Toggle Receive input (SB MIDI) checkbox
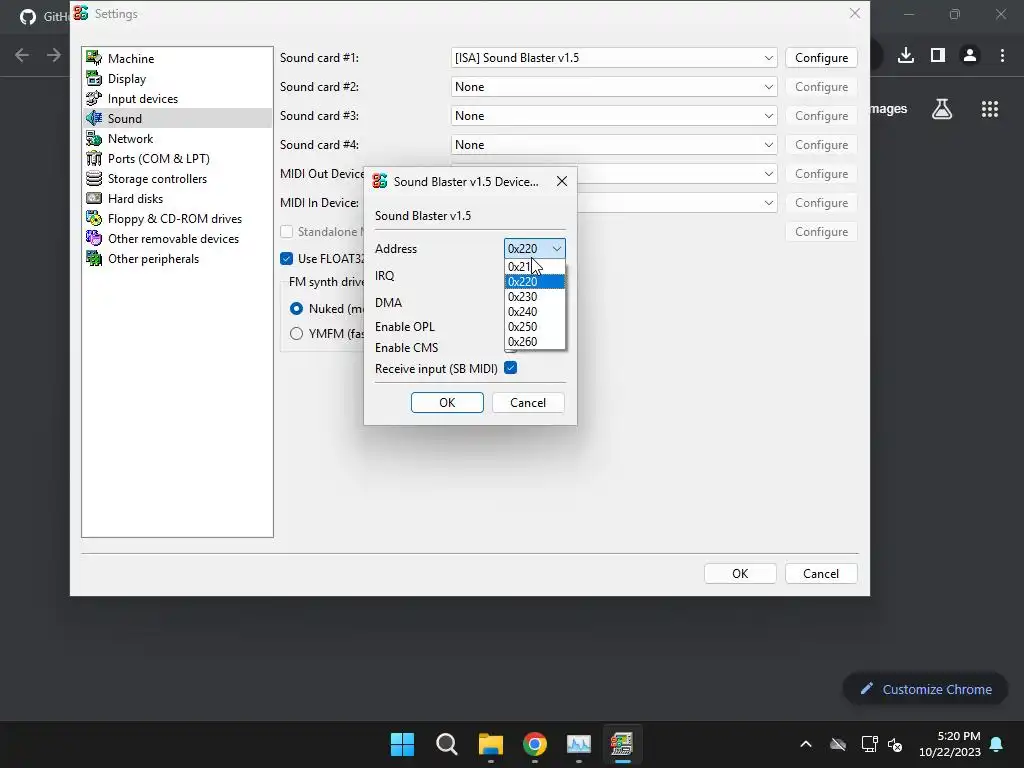The height and width of the screenshot is (768, 1024). point(511,368)
